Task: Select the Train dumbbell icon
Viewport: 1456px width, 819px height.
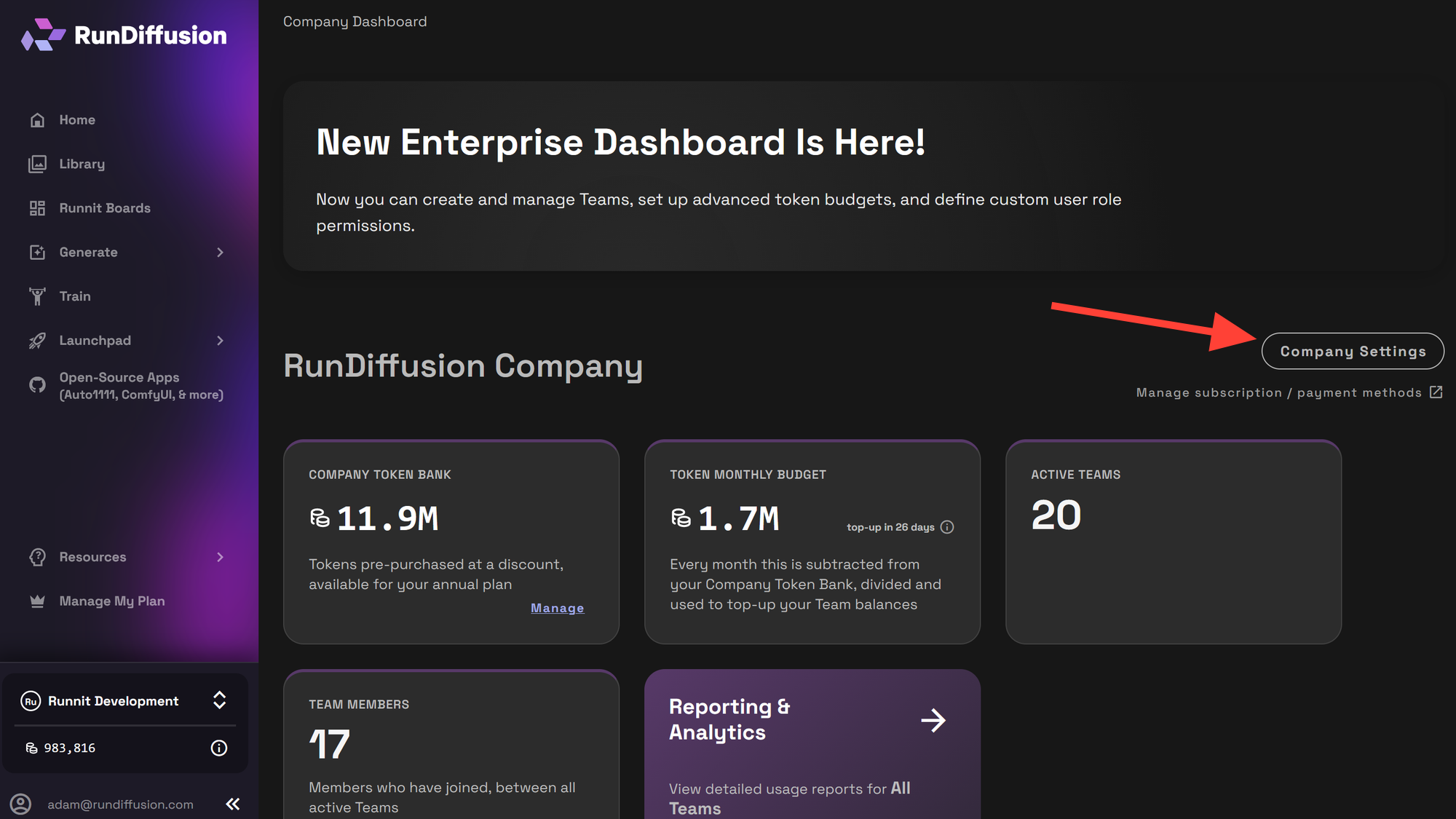Action: pyautogui.click(x=38, y=296)
